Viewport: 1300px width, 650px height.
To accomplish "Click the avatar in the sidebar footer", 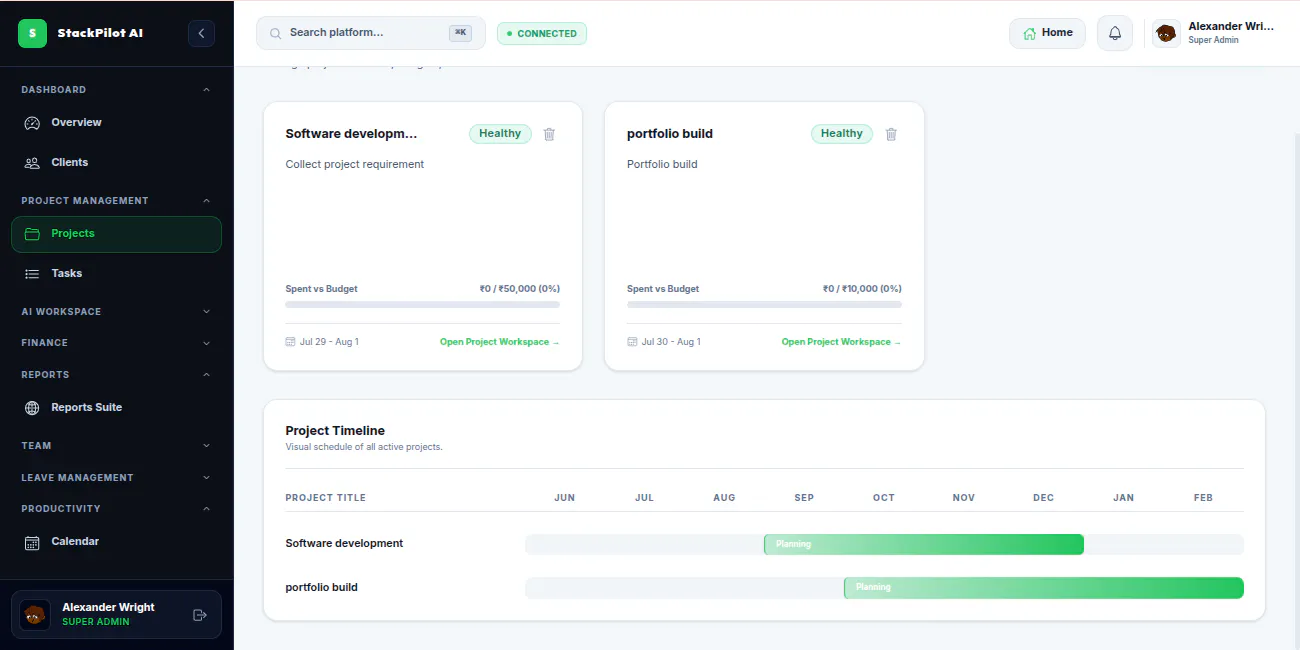I will pos(35,614).
